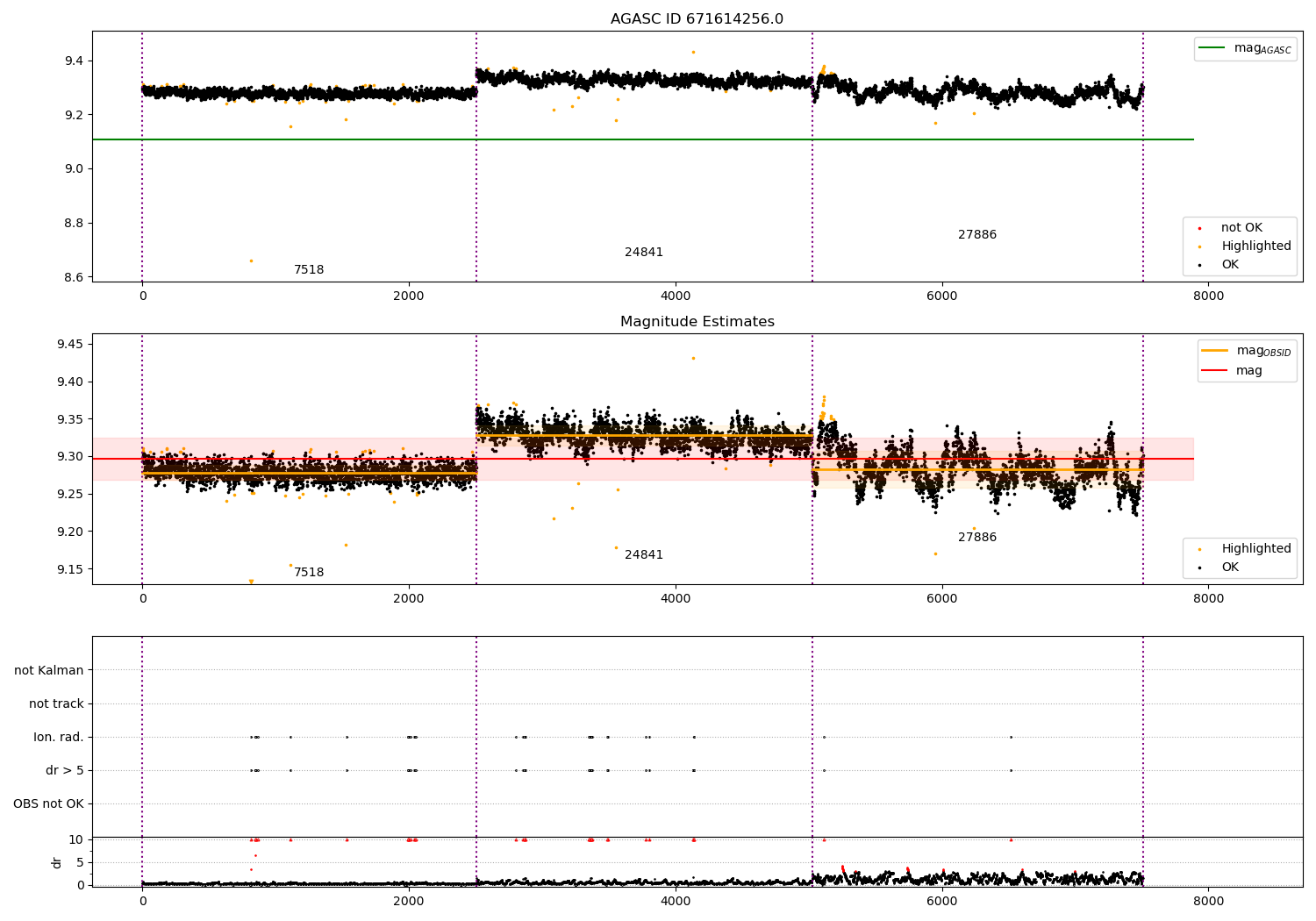Screen dimensions: 1316x921
Task: Click the 'dr > 5' axis label
Action: click(x=65, y=770)
